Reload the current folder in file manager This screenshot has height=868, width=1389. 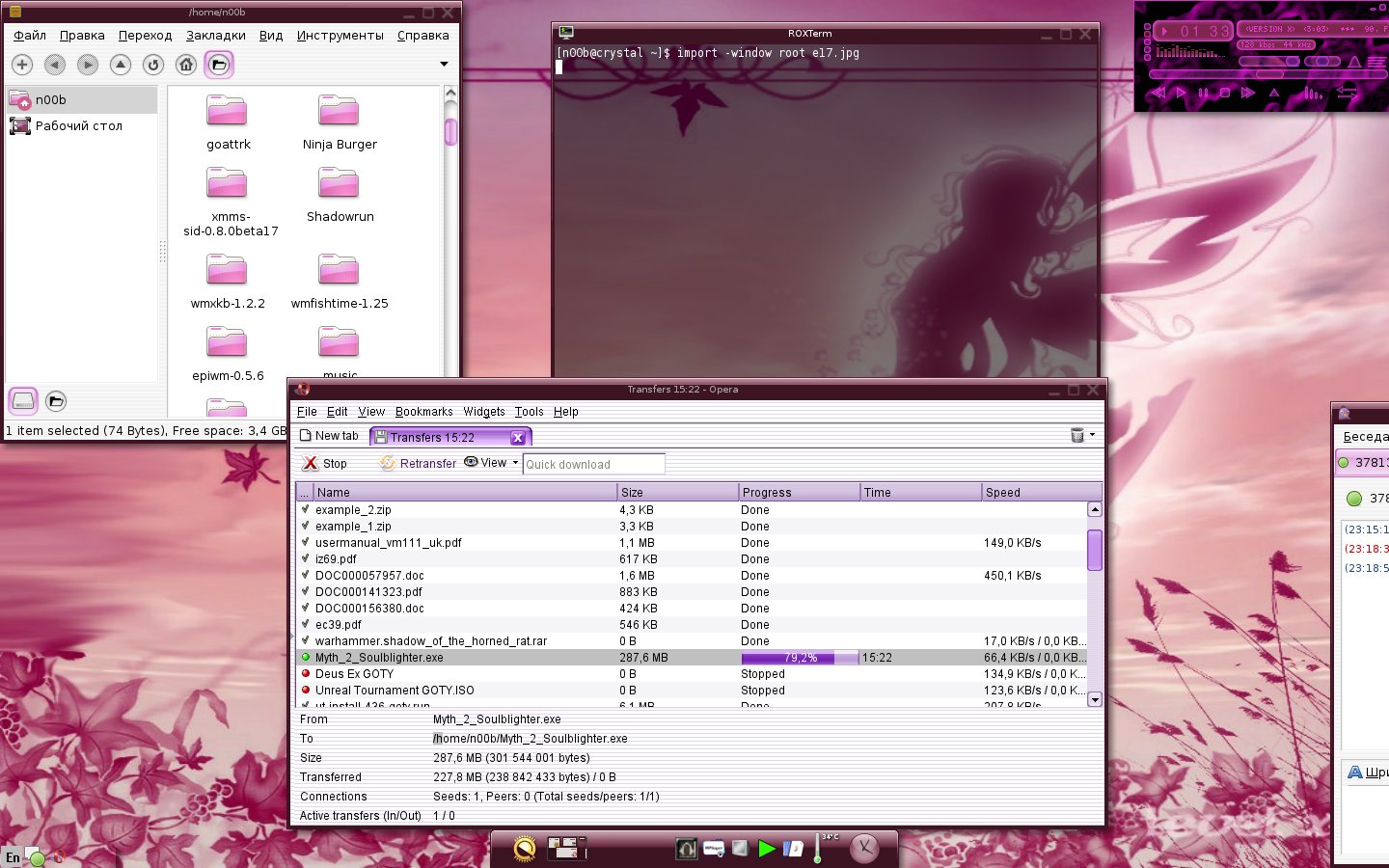(153, 65)
